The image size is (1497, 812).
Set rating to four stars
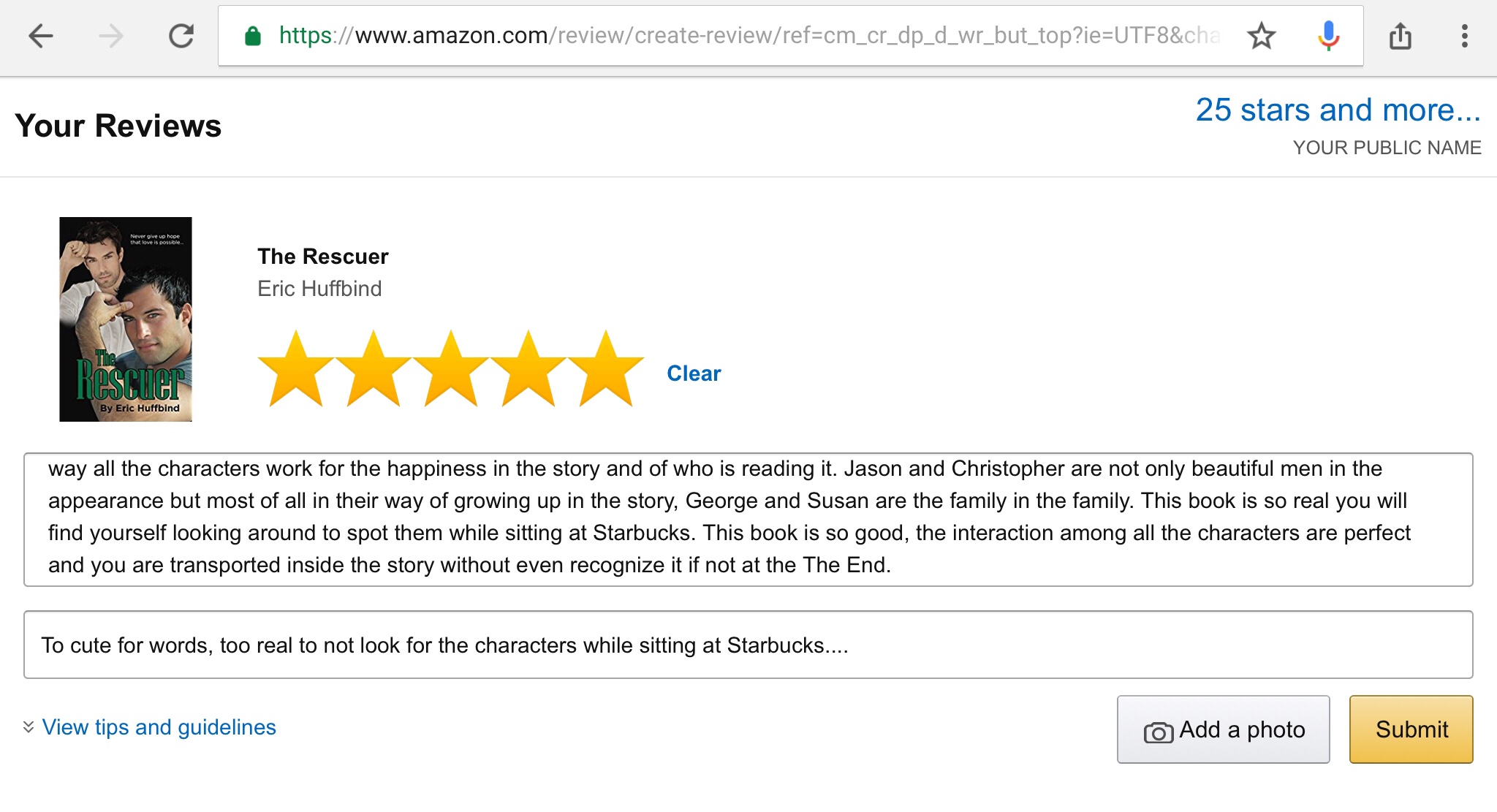528,369
